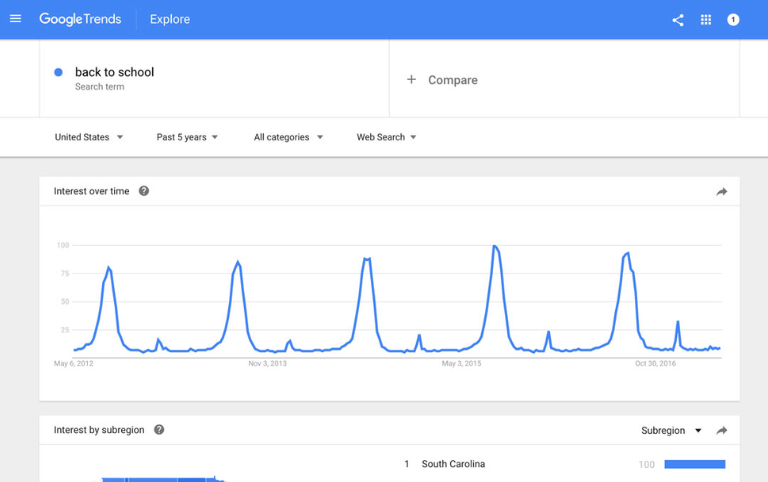Select South Carolina in subregion list
Image resolution: width=768 pixels, height=482 pixels.
[453, 464]
